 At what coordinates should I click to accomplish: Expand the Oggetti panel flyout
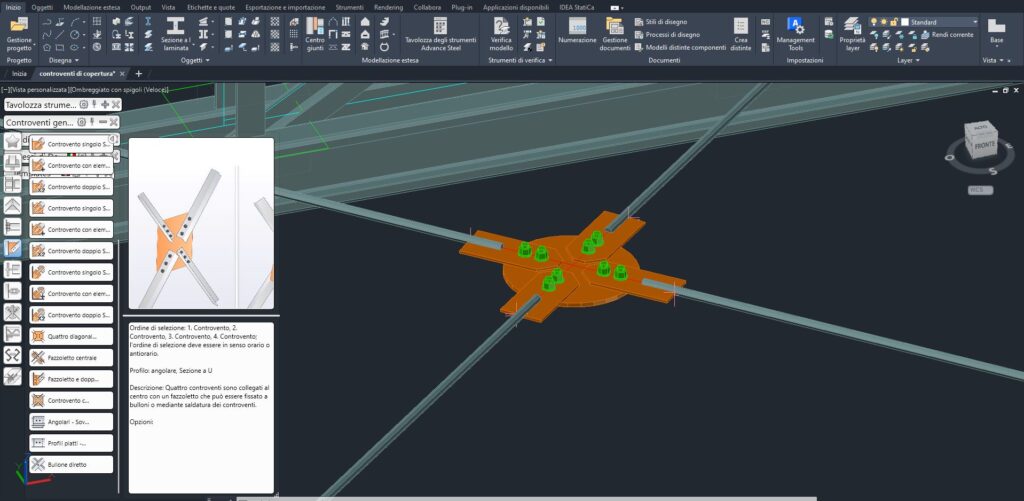coord(195,60)
